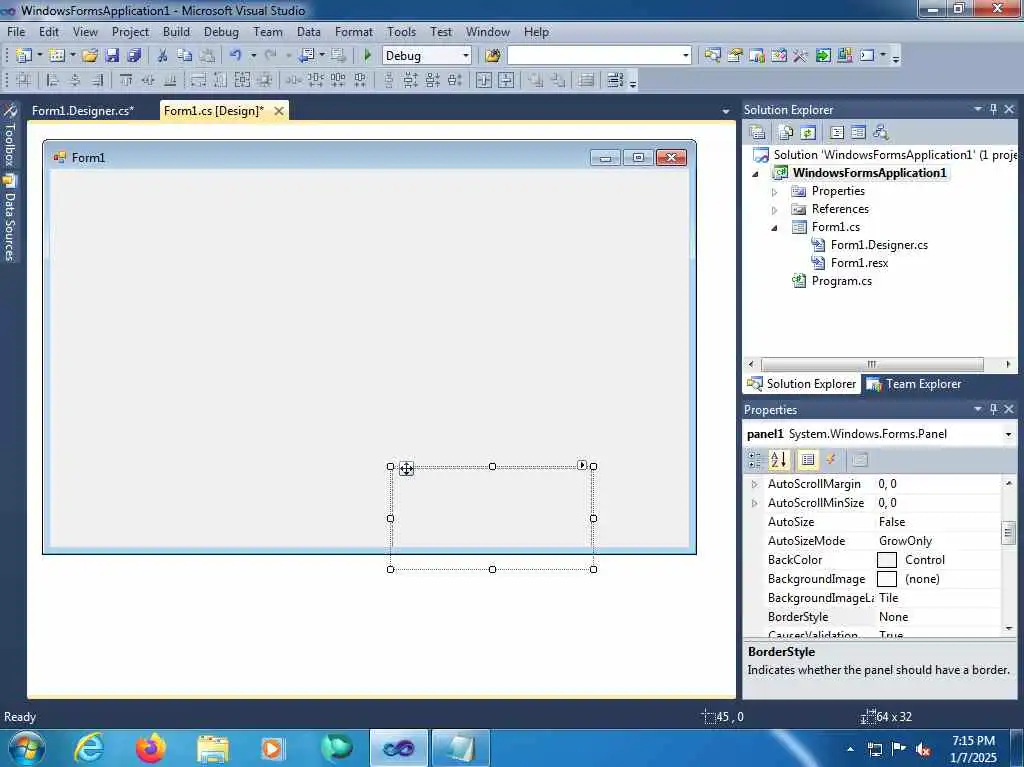Click the Save All icon
1024x767 pixels.
135,56
